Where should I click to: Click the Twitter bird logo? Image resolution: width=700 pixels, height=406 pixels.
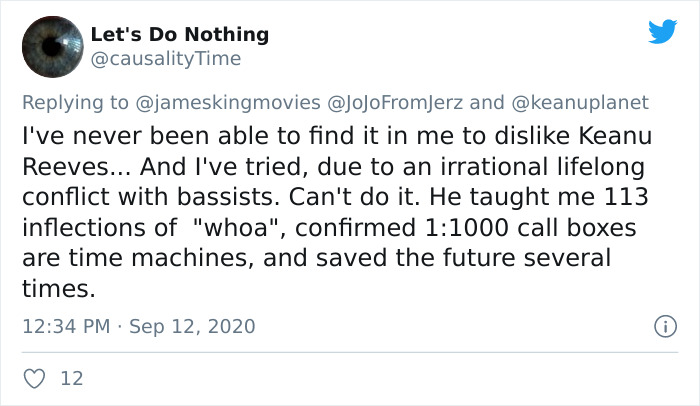point(662,31)
